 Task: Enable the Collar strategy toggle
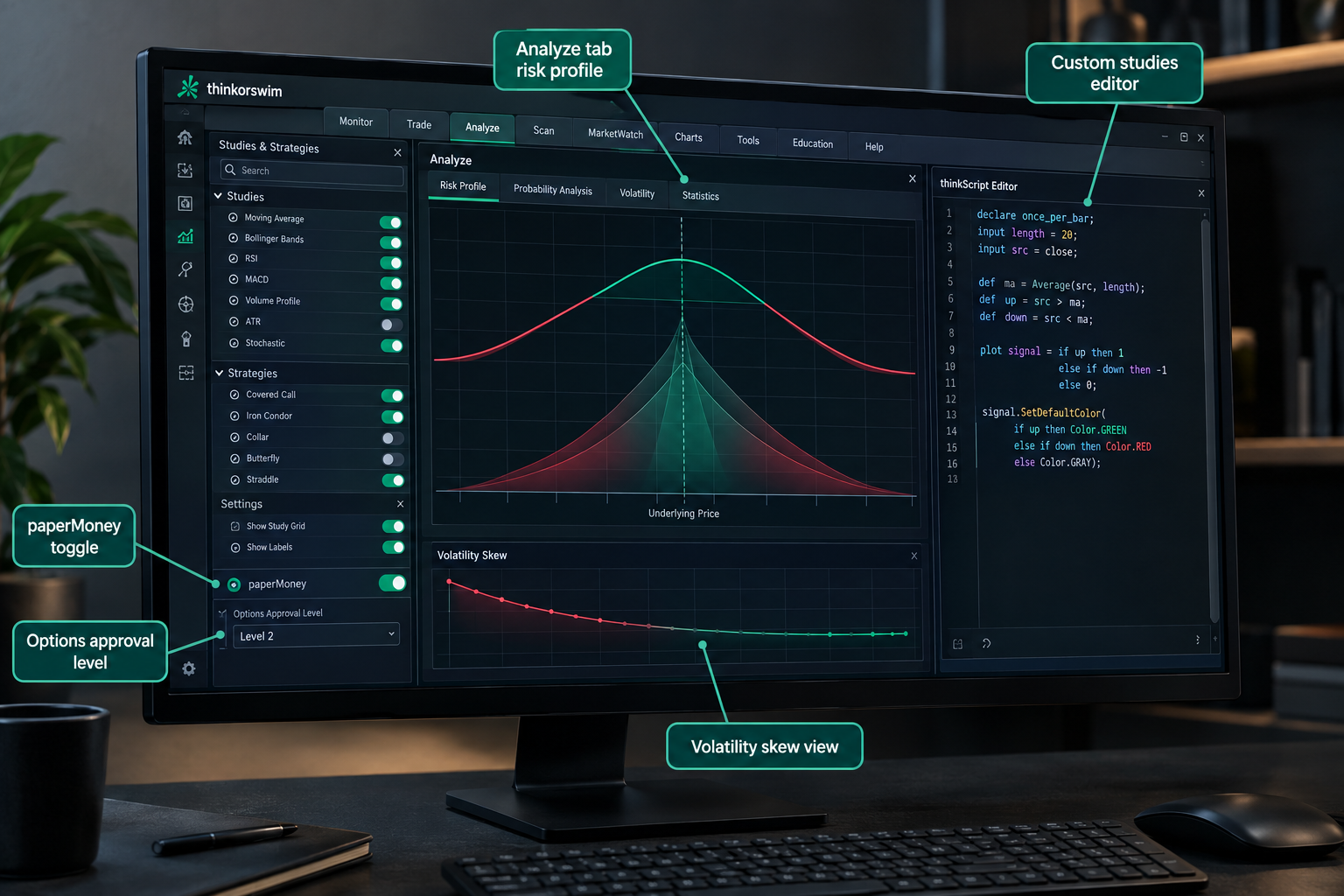[393, 438]
